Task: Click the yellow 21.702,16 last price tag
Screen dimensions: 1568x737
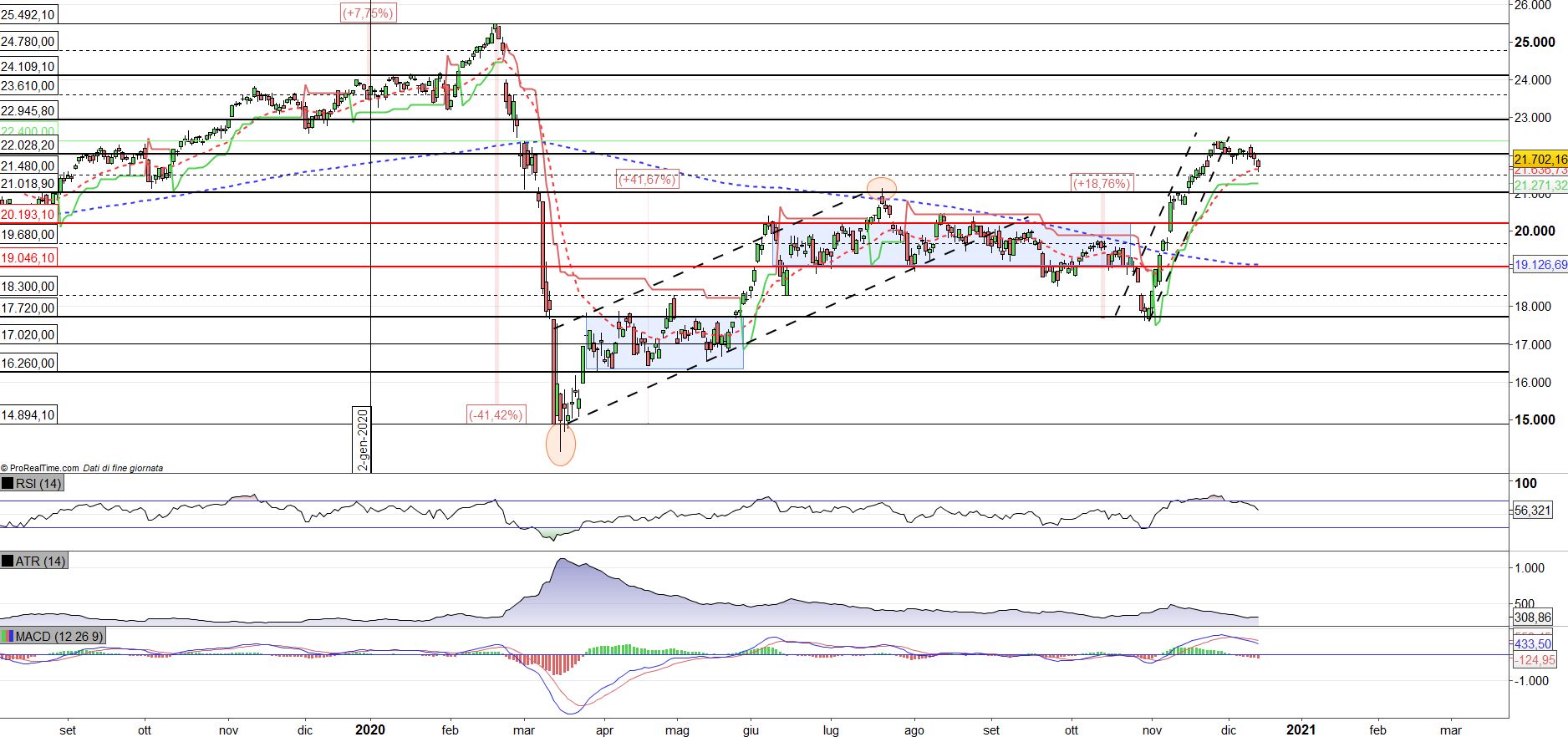Action: 1540,159
